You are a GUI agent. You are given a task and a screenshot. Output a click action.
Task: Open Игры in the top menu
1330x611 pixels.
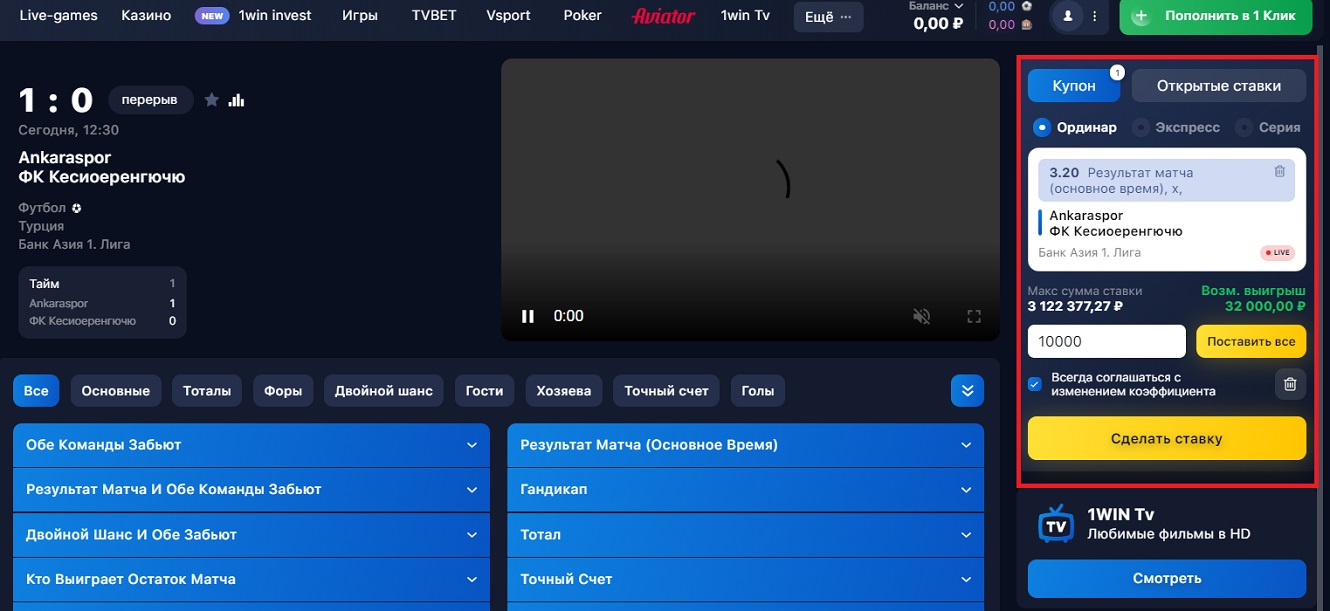pos(360,16)
